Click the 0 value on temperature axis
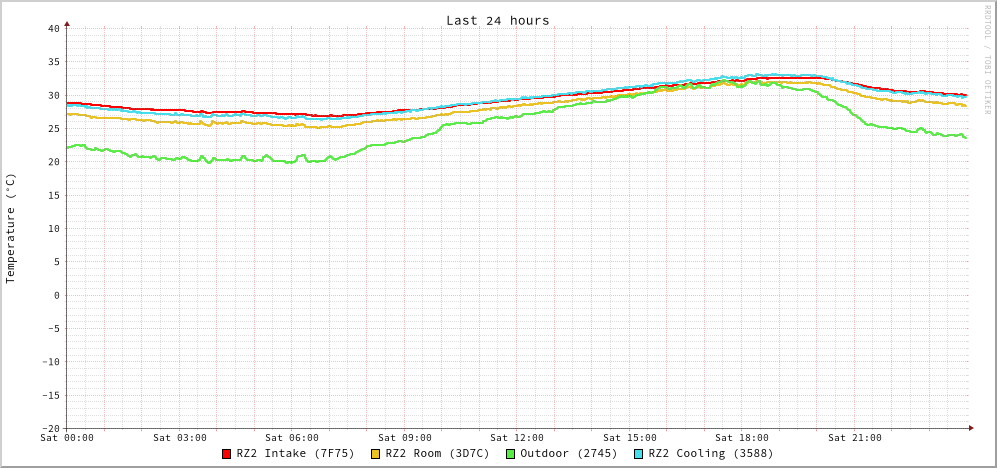This screenshot has height=468, width=997. point(57,295)
